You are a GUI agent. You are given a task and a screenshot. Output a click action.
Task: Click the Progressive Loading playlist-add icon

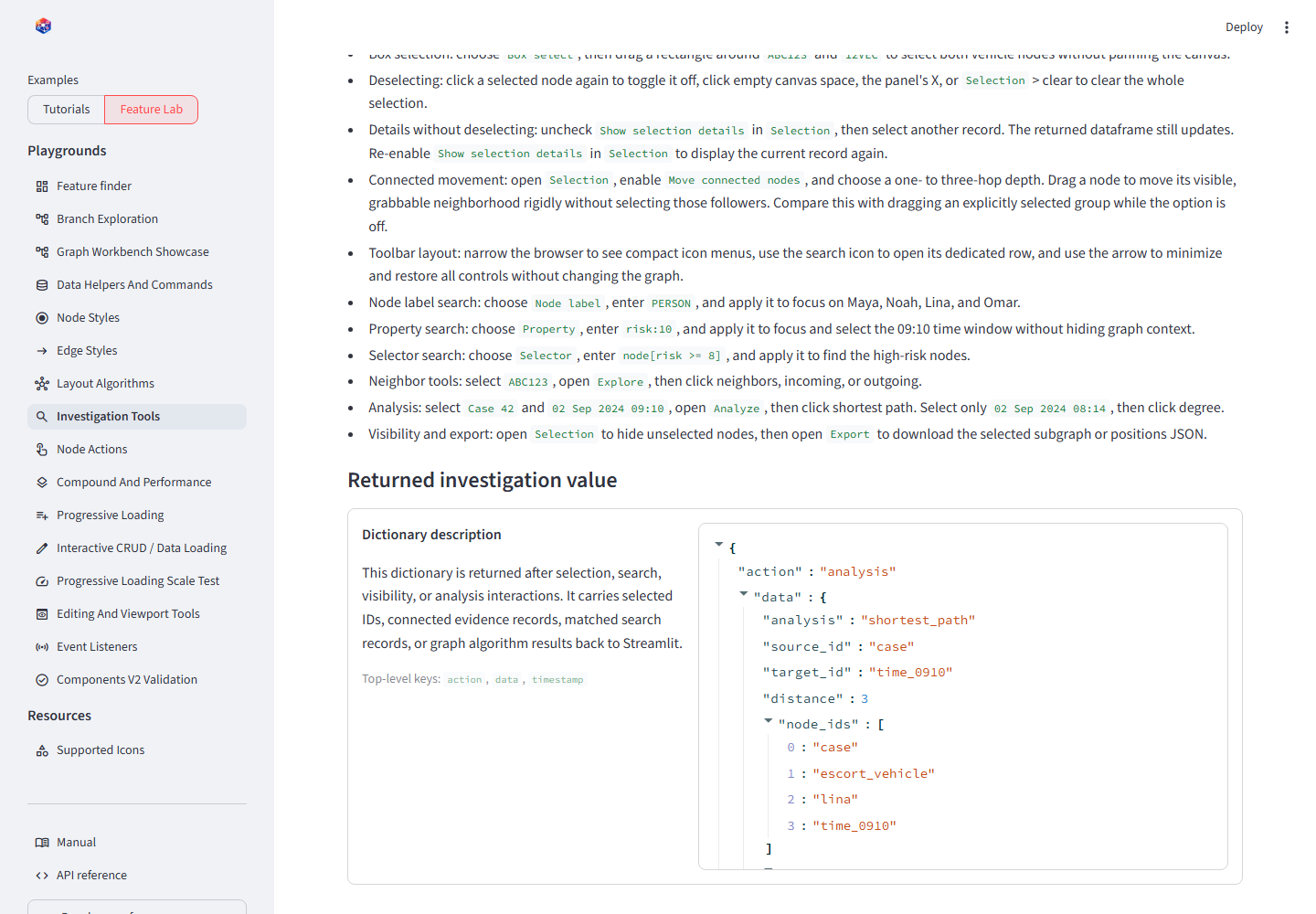42,515
